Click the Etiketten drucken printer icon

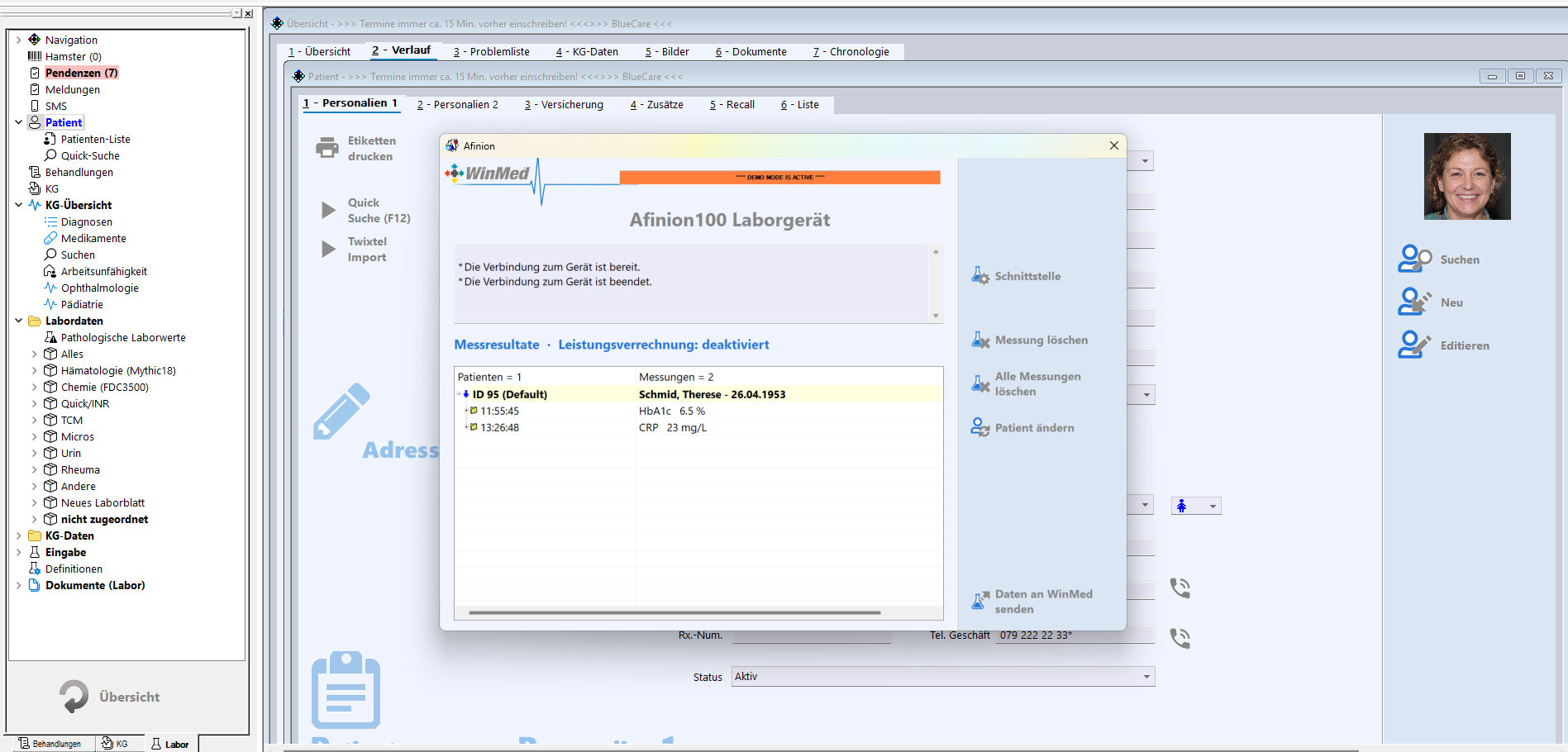pyautogui.click(x=327, y=148)
